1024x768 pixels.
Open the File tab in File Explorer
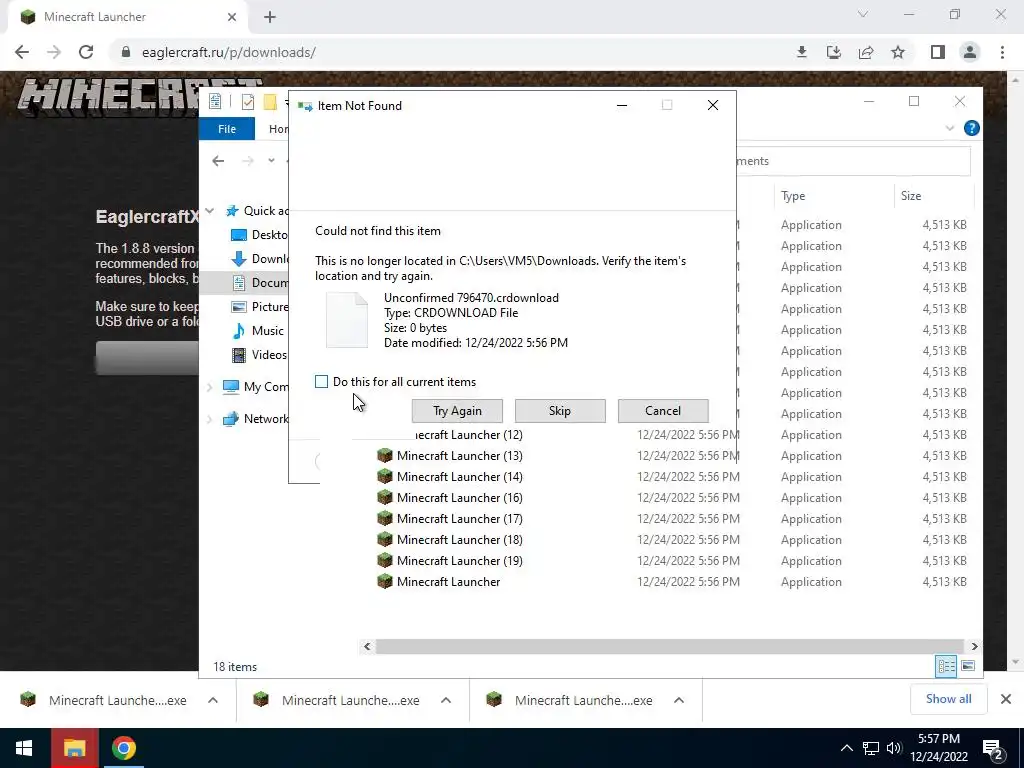point(227,129)
